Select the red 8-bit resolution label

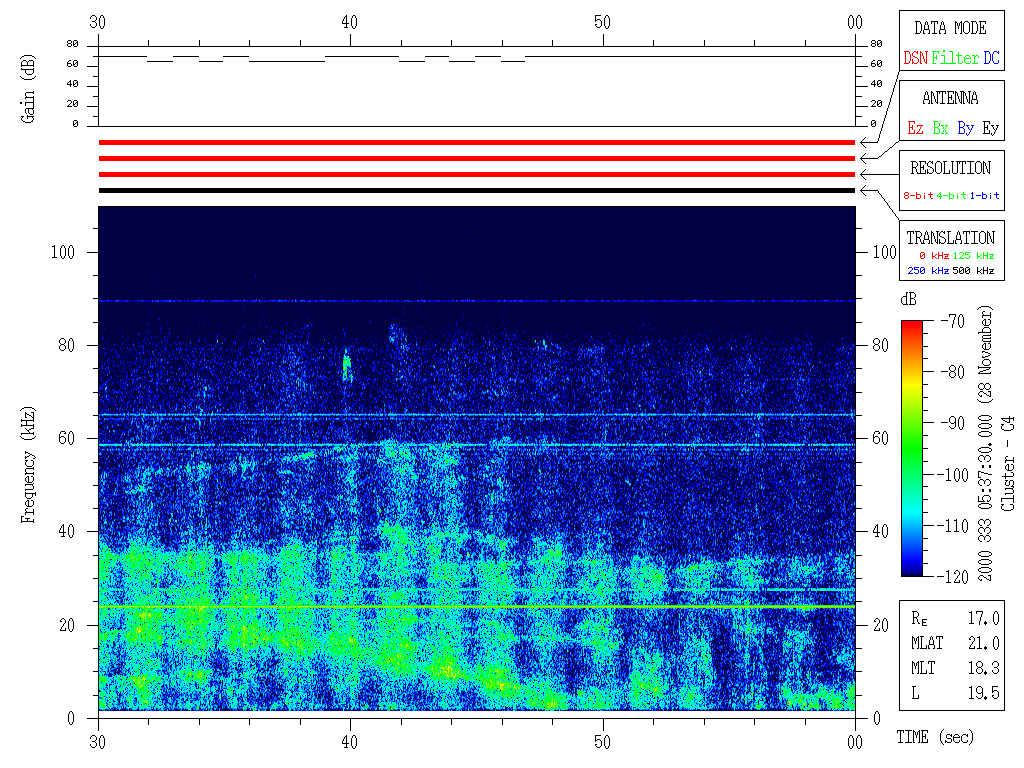919,196
